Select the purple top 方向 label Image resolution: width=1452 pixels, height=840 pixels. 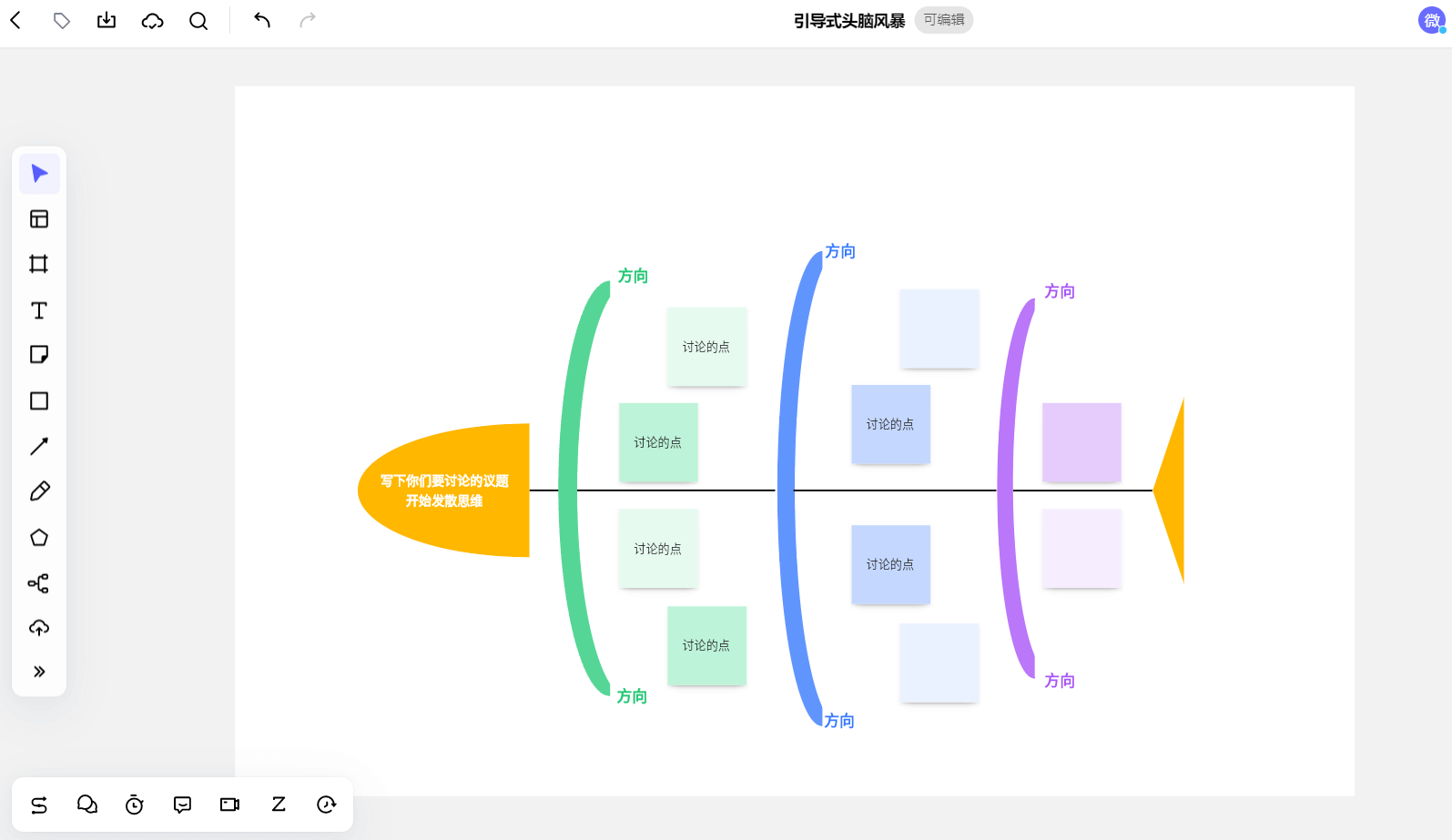[1060, 291]
